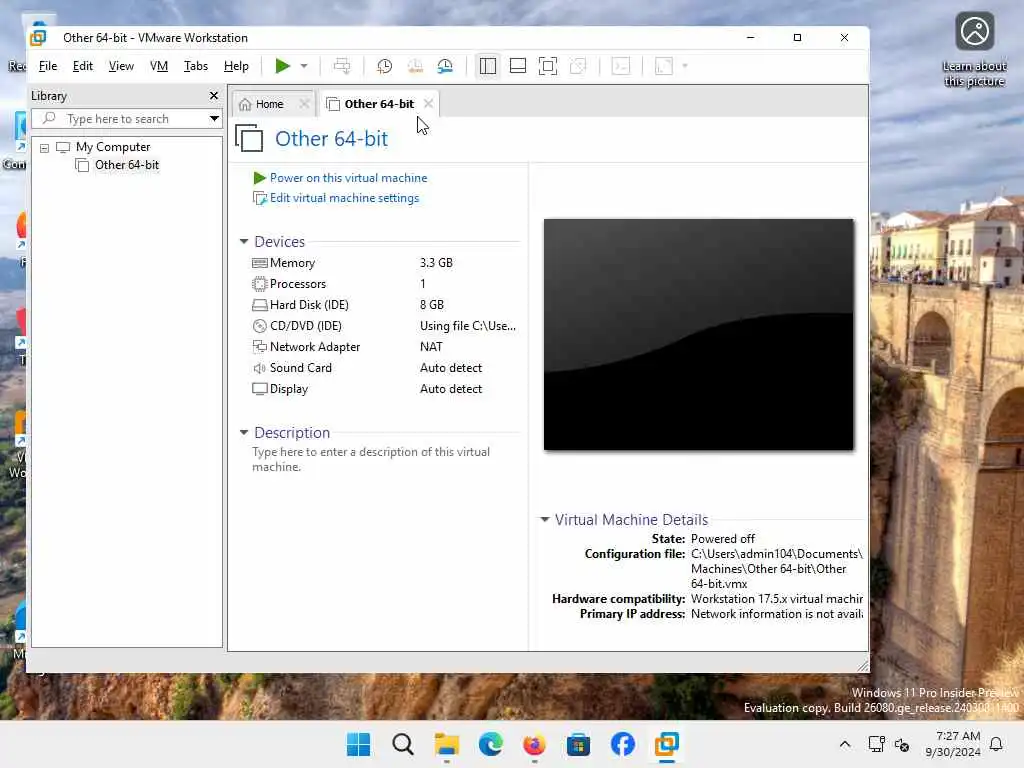Open the File menu

[48, 66]
